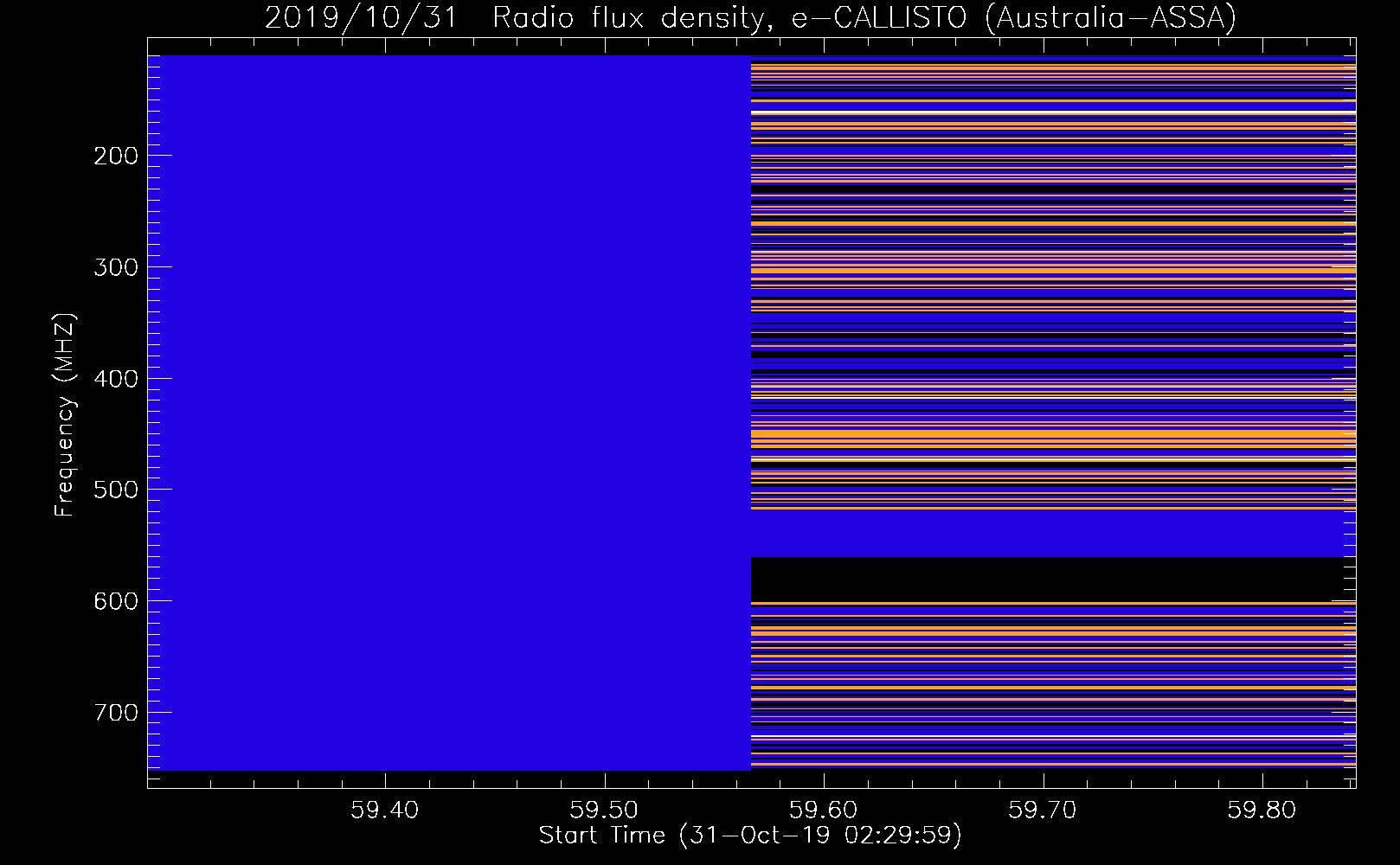Image resolution: width=1400 pixels, height=865 pixels.
Task: Click the 700 frequency tick label
Action: tap(116, 713)
